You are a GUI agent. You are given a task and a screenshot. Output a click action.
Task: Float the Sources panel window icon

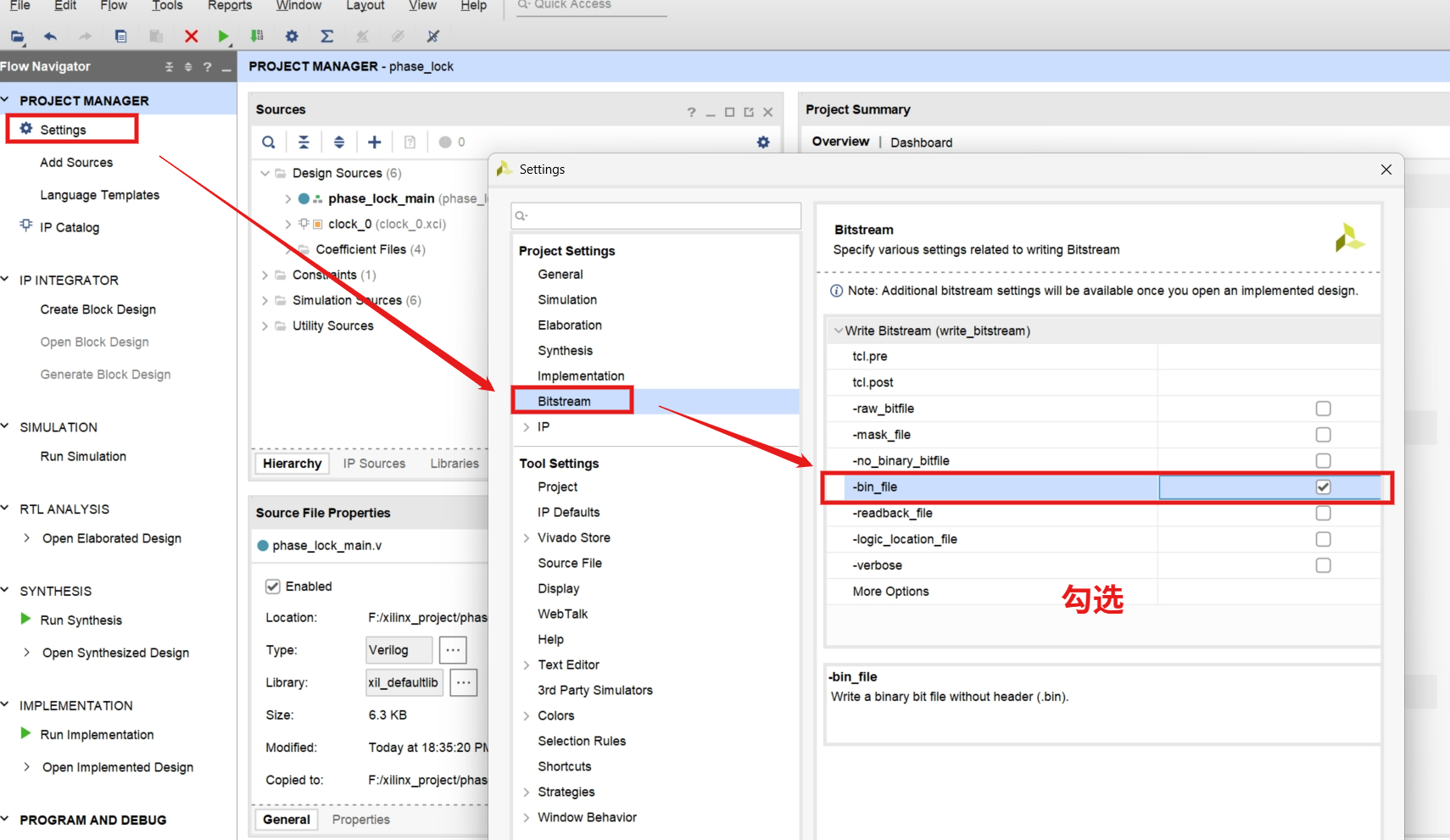pos(749,112)
